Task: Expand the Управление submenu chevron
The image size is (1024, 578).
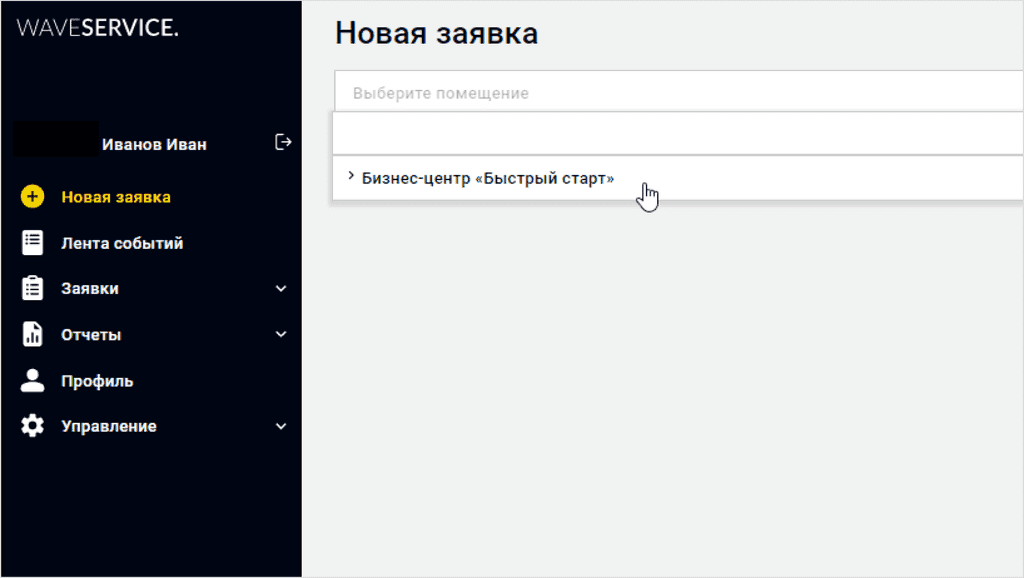Action: point(281,426)
